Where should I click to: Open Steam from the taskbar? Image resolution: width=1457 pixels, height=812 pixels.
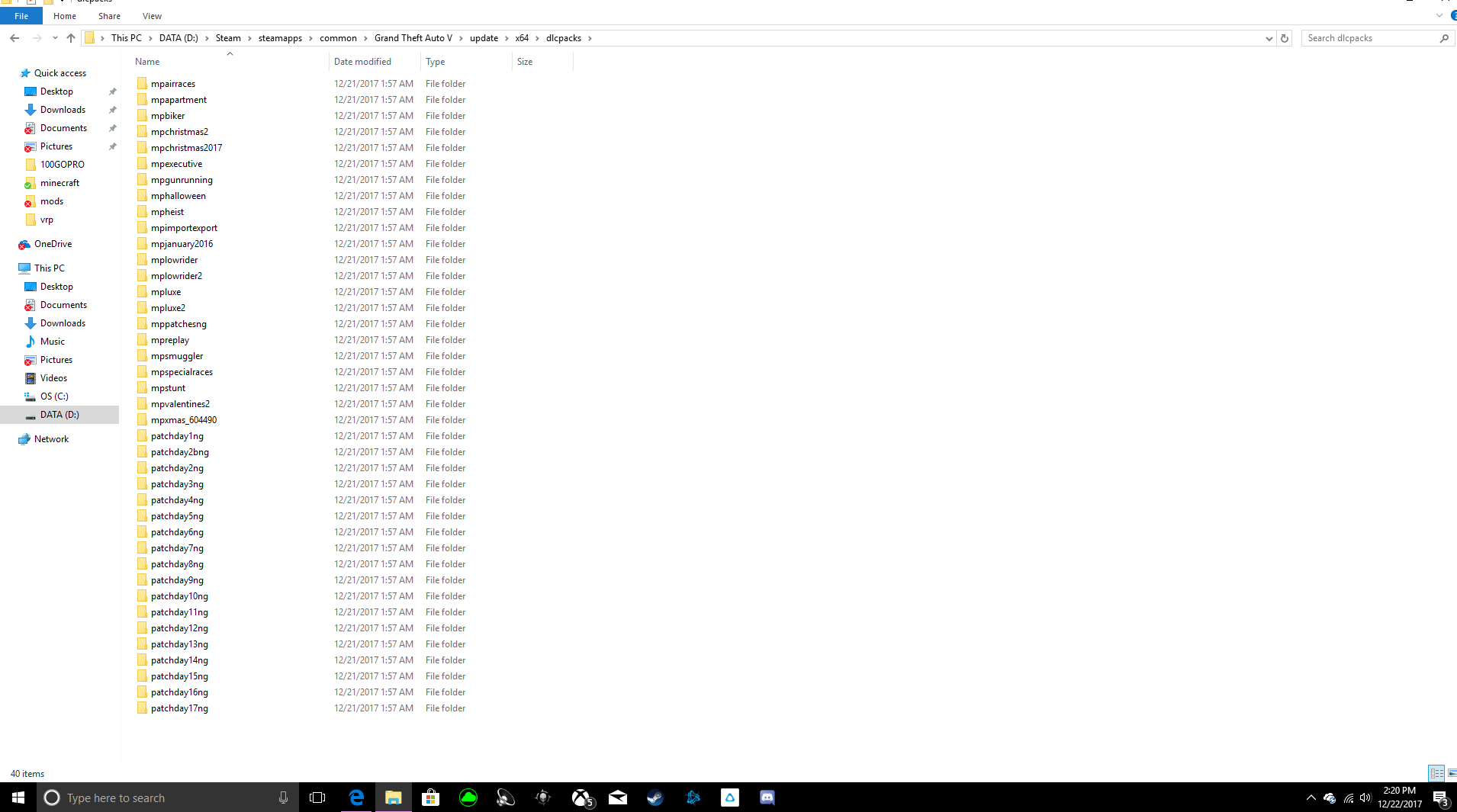tap(655, 798)
